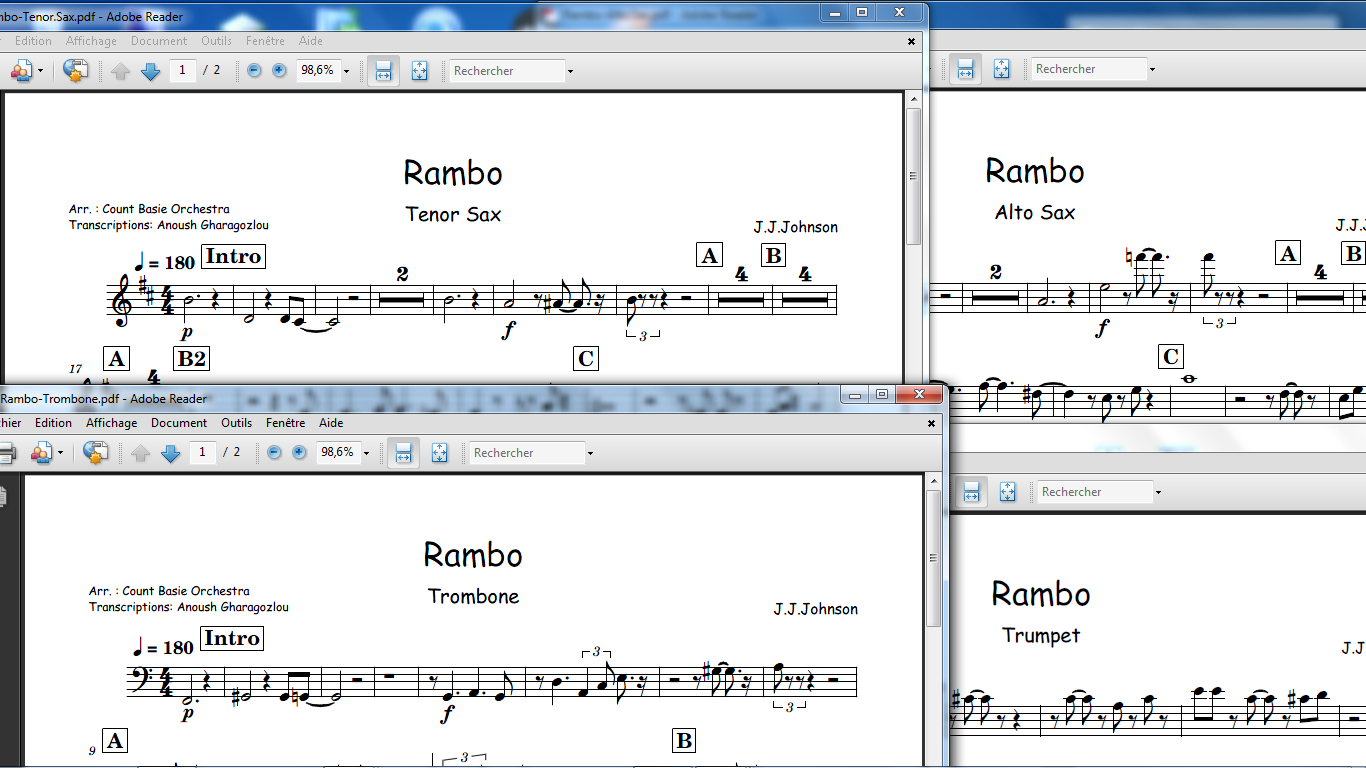Click Rechercher search box in Trombone window
This screenshot has width=1366, height=768.
(x=527, y=453)
